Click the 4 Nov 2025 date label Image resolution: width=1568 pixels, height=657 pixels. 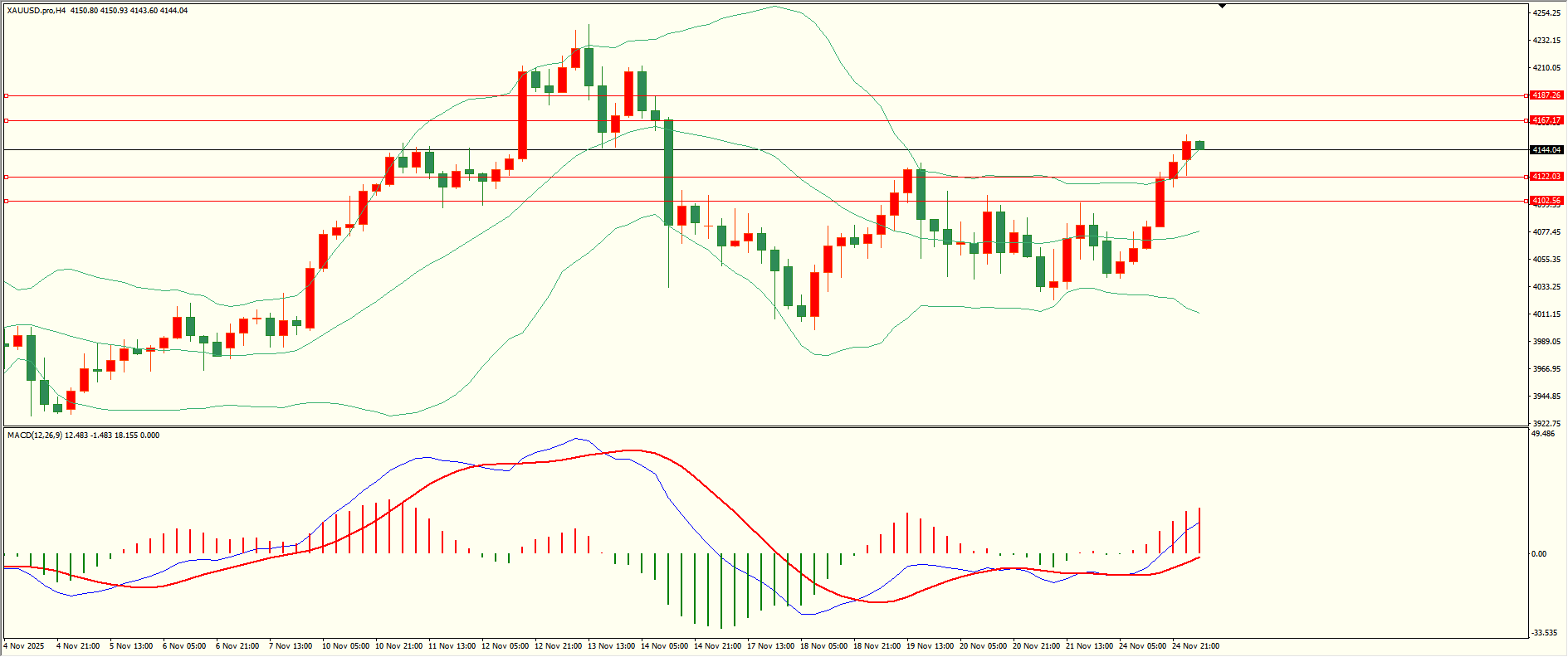pyautogui.click(x=24, y=646)
